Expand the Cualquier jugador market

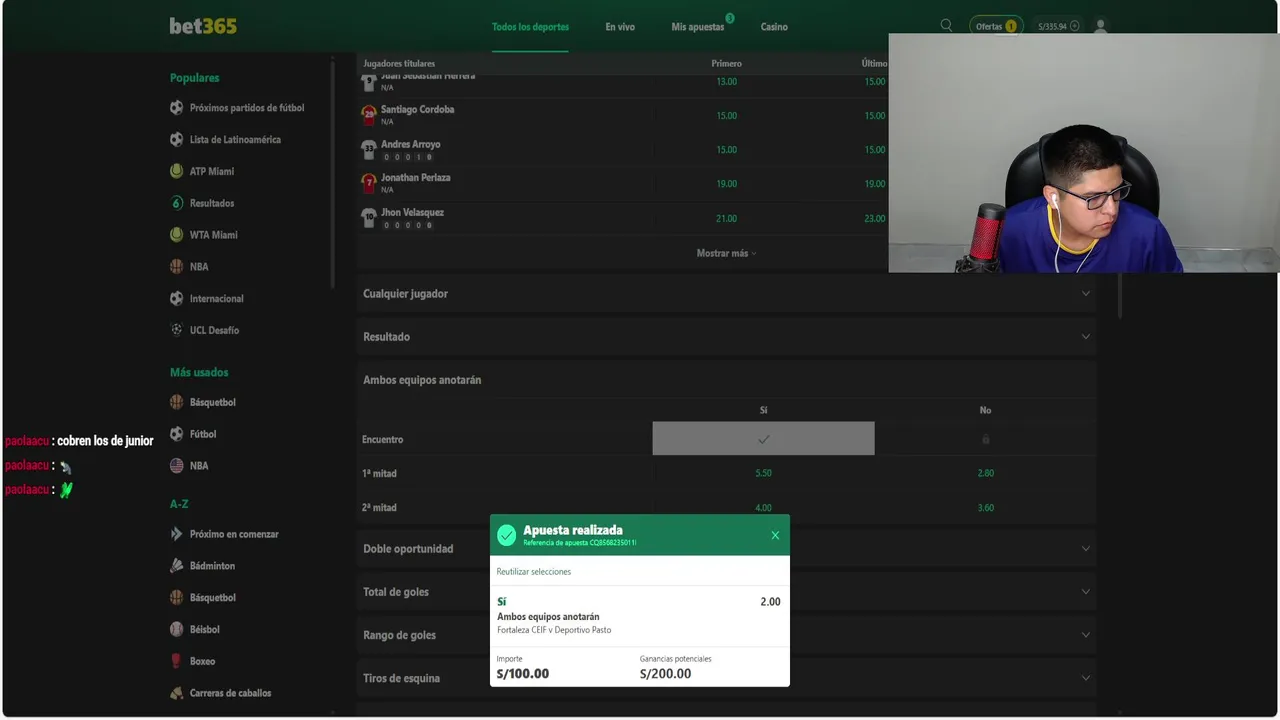(x=726, y=294)
